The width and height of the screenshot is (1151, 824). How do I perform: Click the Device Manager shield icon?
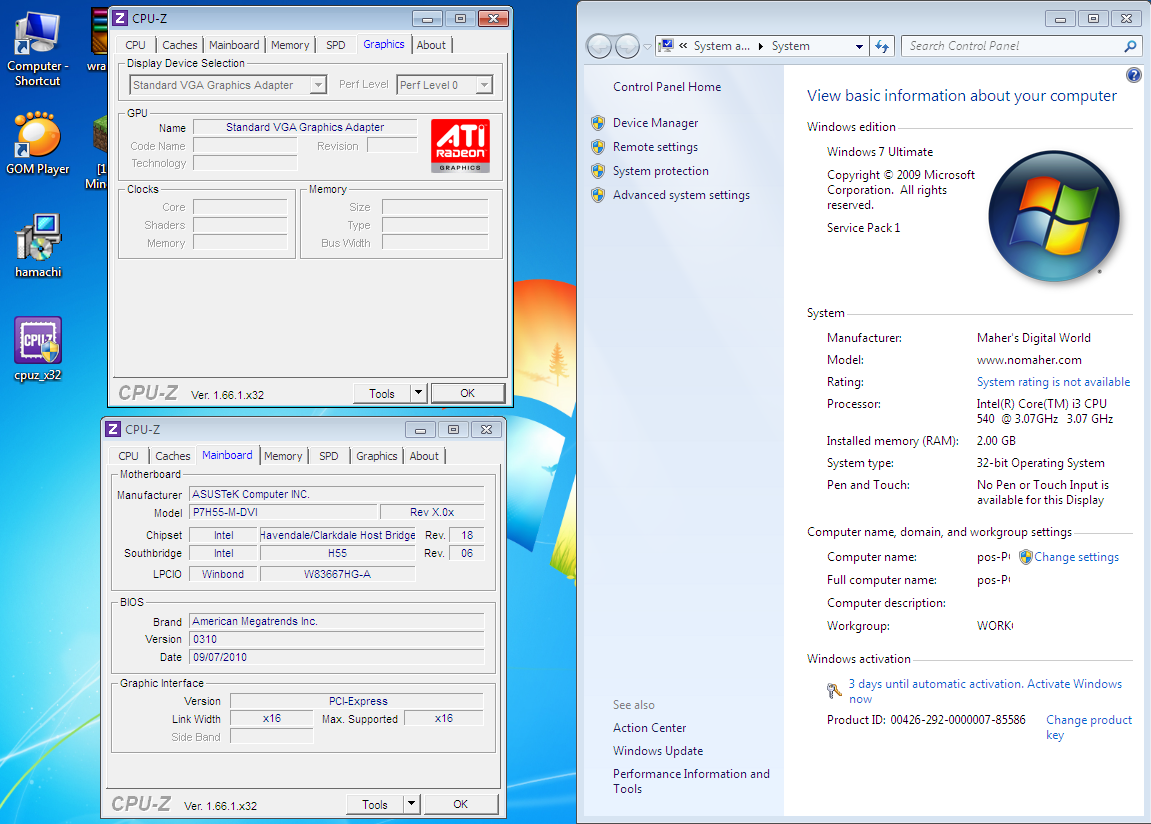click(598, 123)
